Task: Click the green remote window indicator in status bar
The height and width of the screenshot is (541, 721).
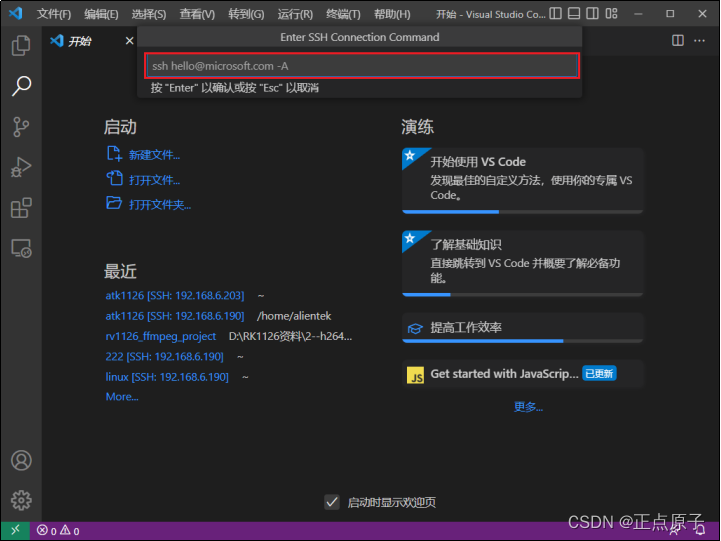Action: (15, 530)
